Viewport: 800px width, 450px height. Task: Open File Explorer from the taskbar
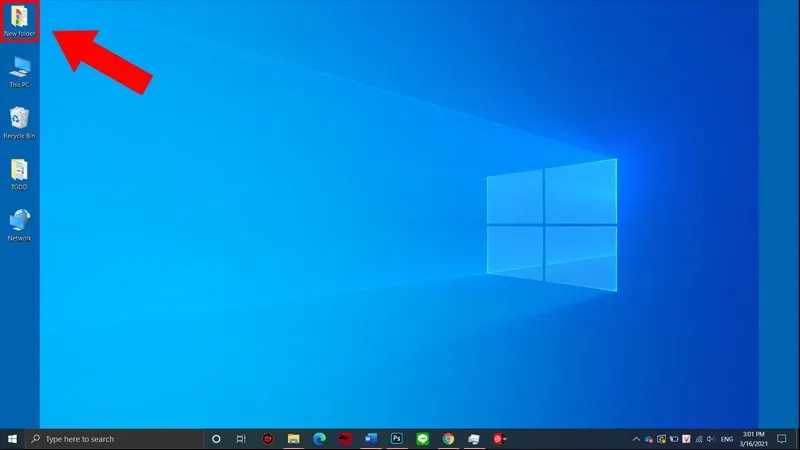293,439
